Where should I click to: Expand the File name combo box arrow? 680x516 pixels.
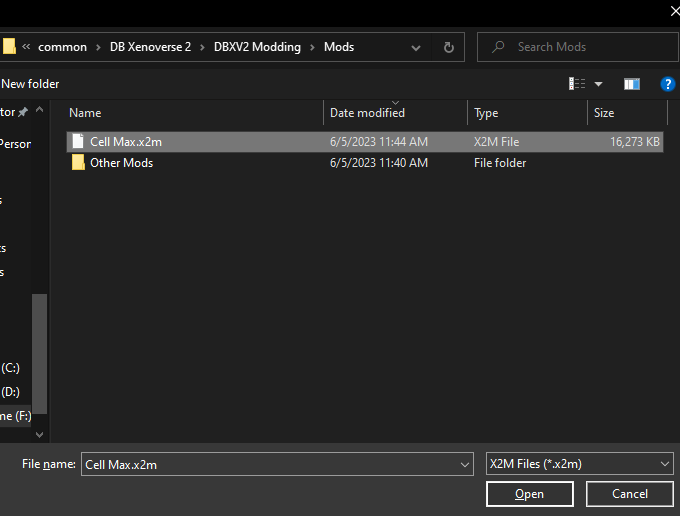point(464,464)
